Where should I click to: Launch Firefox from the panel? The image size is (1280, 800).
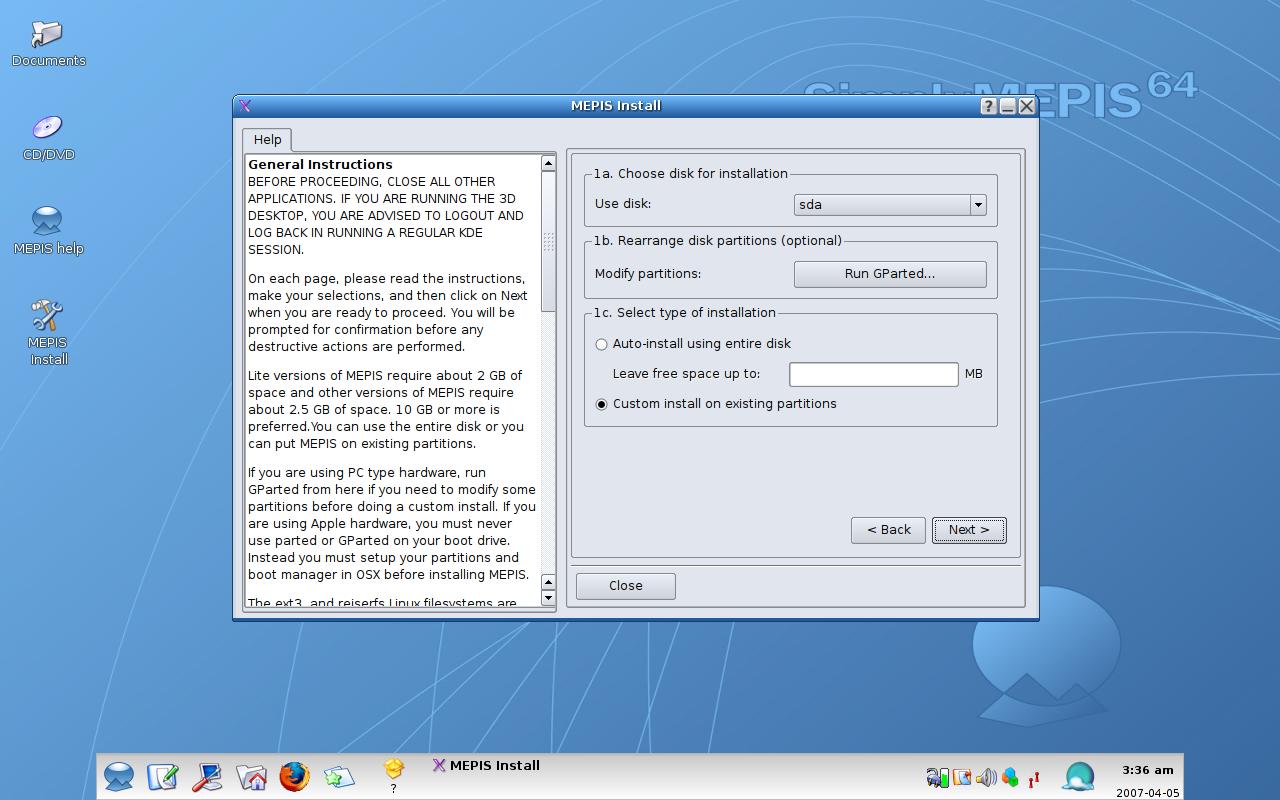point(294,777)
